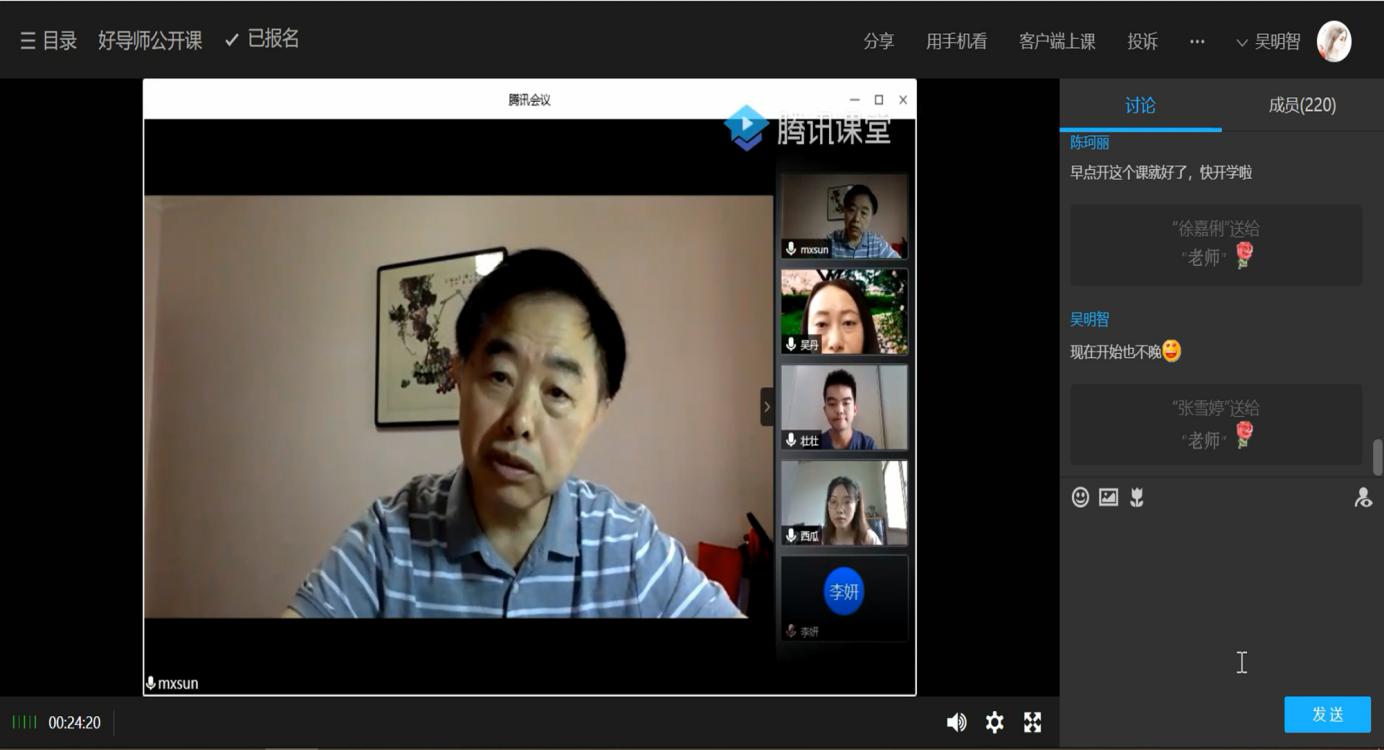Viewport: 1384px width, 750px height.
Task: Open the settings gear in player bar
Action: pyautogui.click(x=994, y=722)
